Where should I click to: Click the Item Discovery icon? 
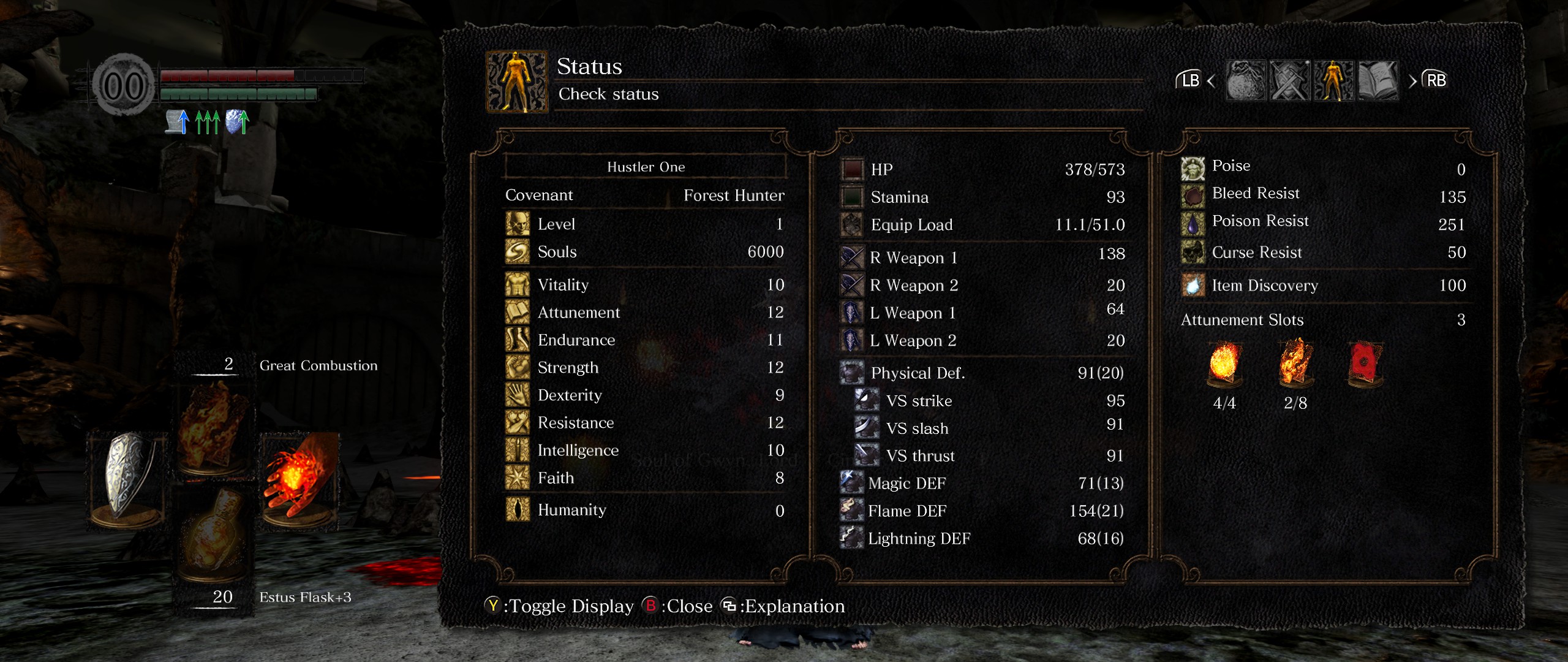coord(1193,285)
